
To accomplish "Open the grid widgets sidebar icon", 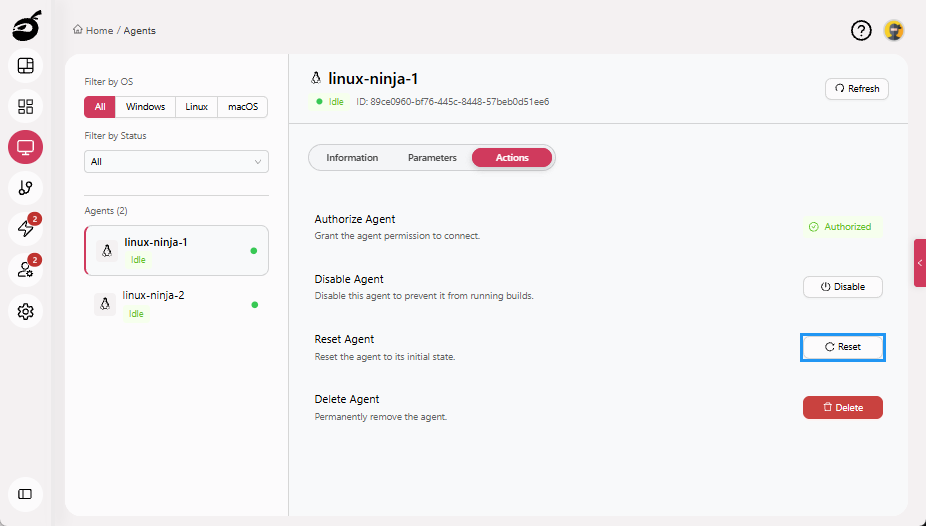I will pyautogui.click(x=25, y=106).
